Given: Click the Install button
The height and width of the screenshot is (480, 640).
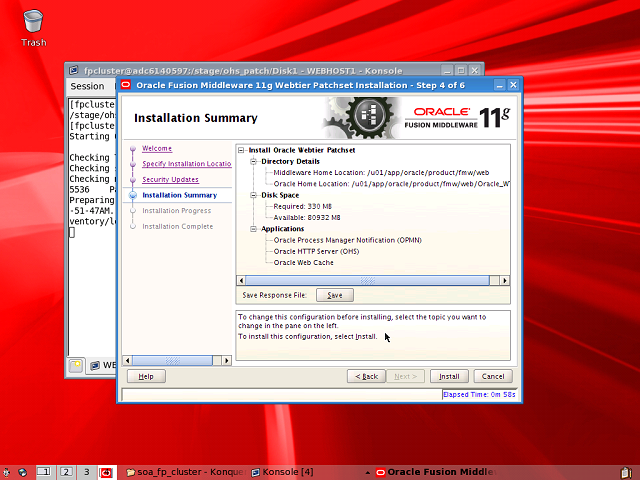Looking at the screenshot, I should 449,376.
